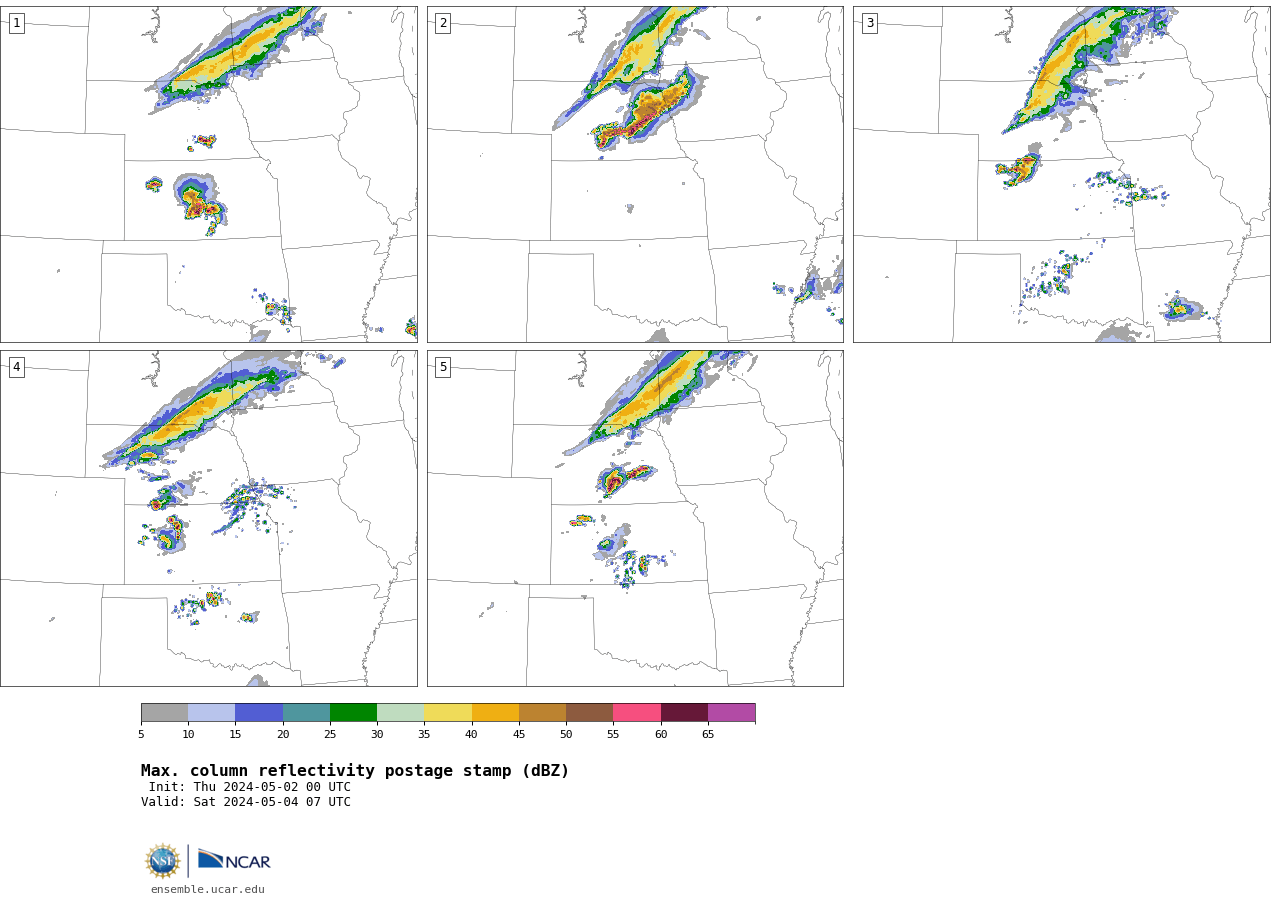Viewport: 1280px width, 901px height.
Task: Click the colorbar tick label 50
Action: [566, 734]
